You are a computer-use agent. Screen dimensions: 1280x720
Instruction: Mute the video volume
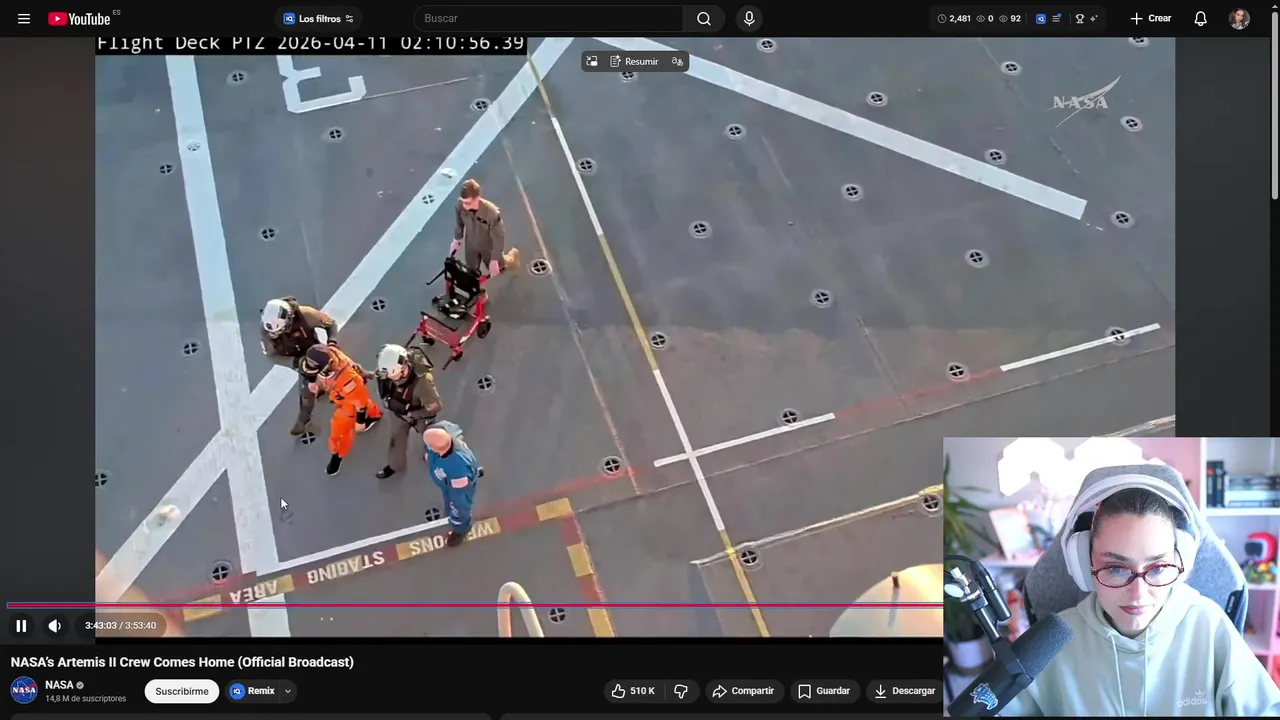pos(55,626)
